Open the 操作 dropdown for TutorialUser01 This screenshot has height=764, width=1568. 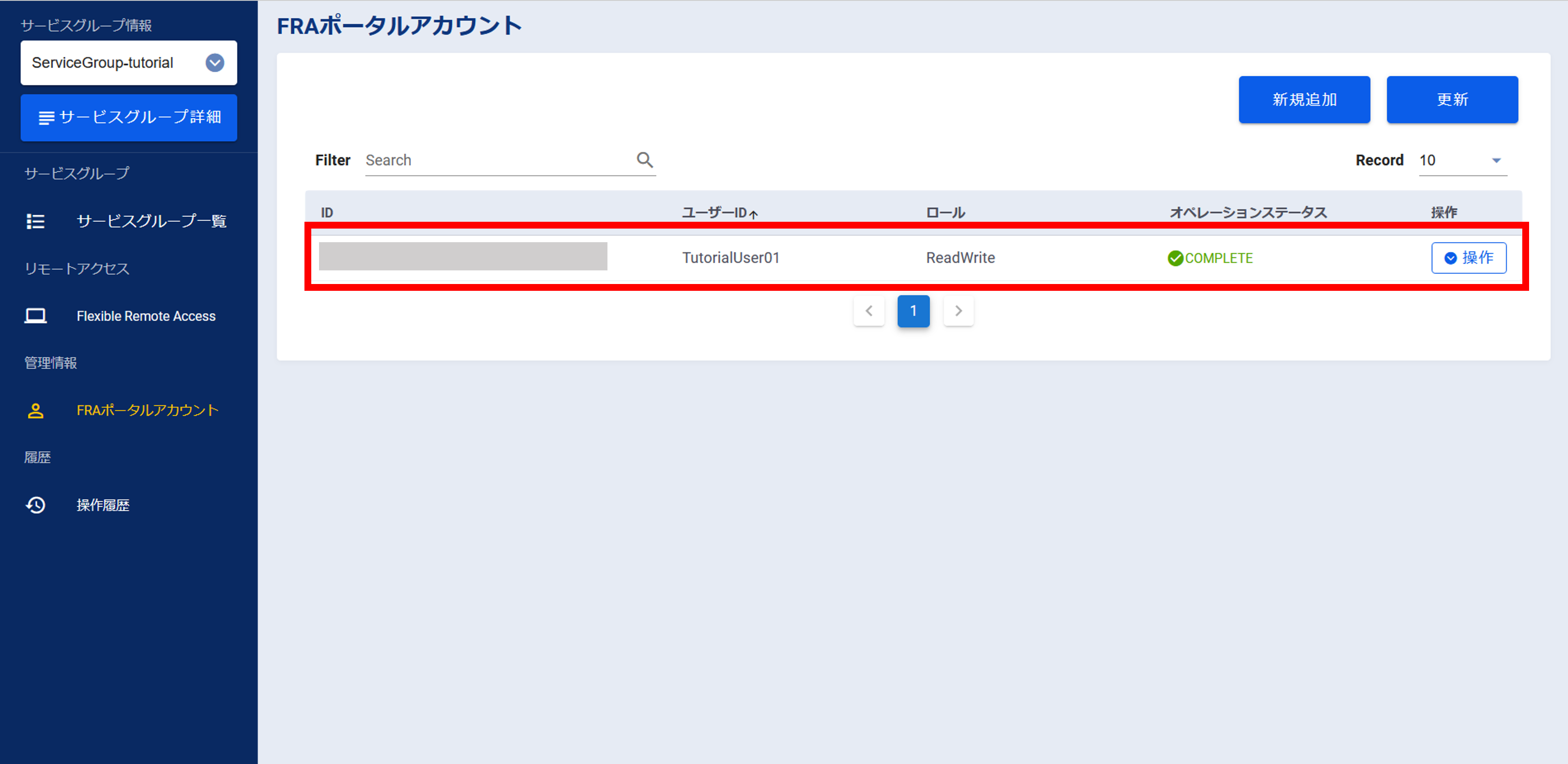(1468, 258)
